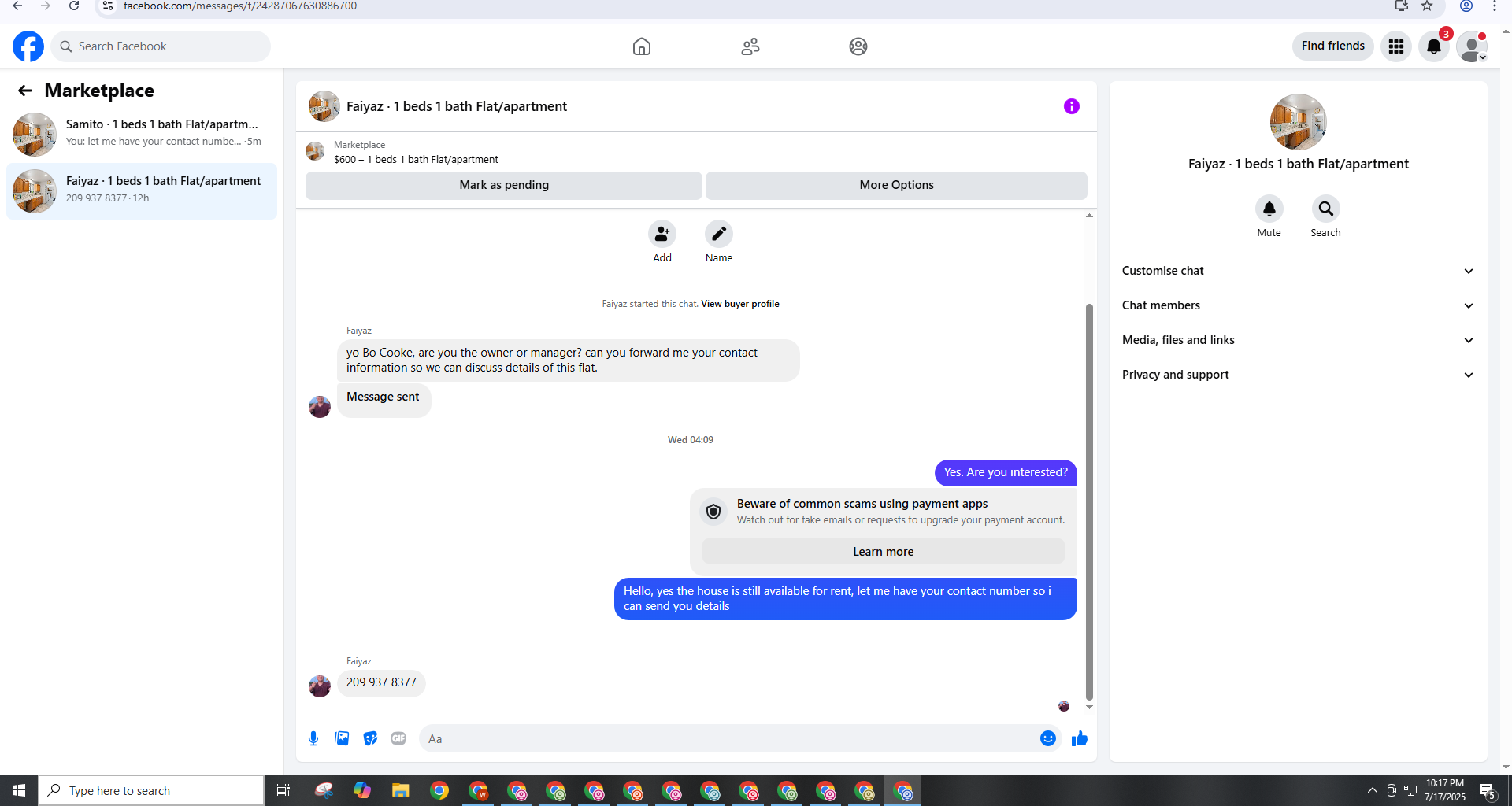Open the Groups icon in top navigation

coord(858,46)
